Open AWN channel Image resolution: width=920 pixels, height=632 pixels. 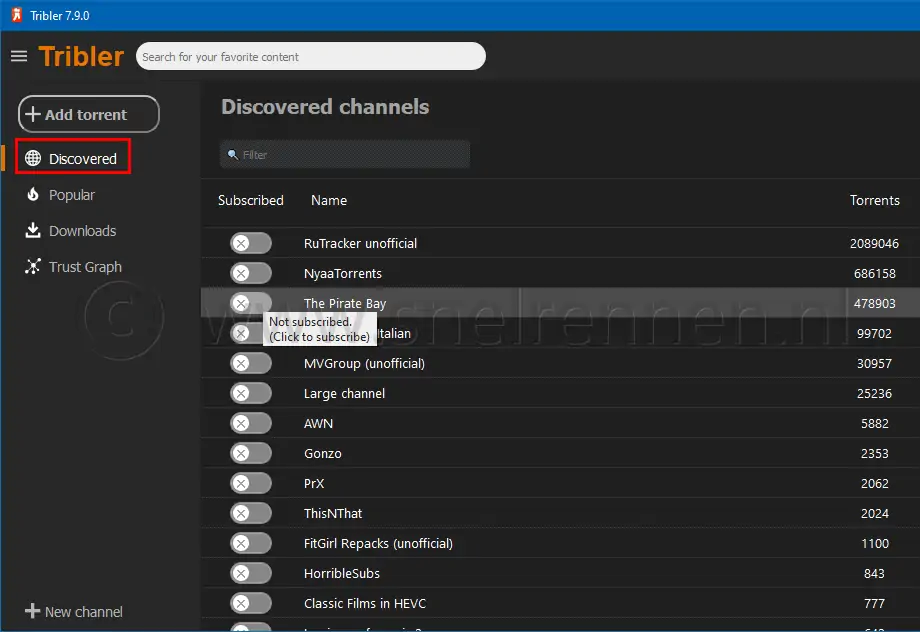pyautogui.click(x=319, y=424)
